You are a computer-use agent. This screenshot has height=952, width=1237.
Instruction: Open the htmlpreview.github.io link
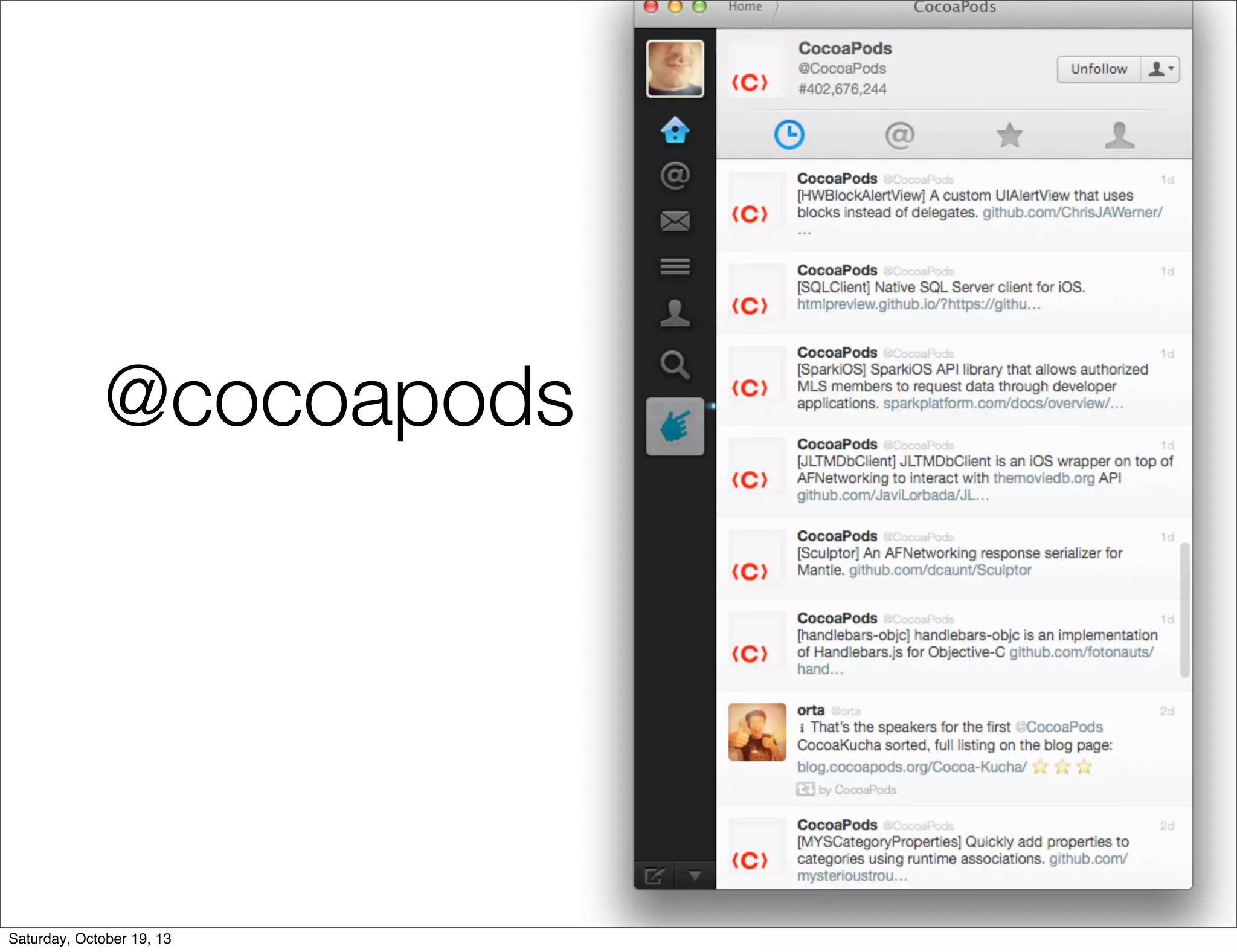coord(919,304)
